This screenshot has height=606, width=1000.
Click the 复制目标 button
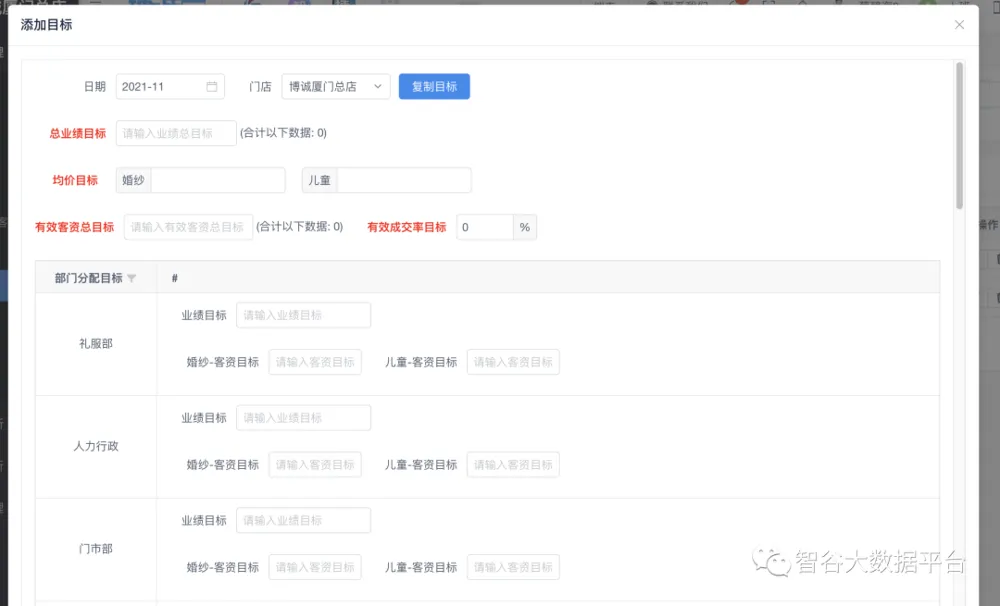tap(434, 87)
